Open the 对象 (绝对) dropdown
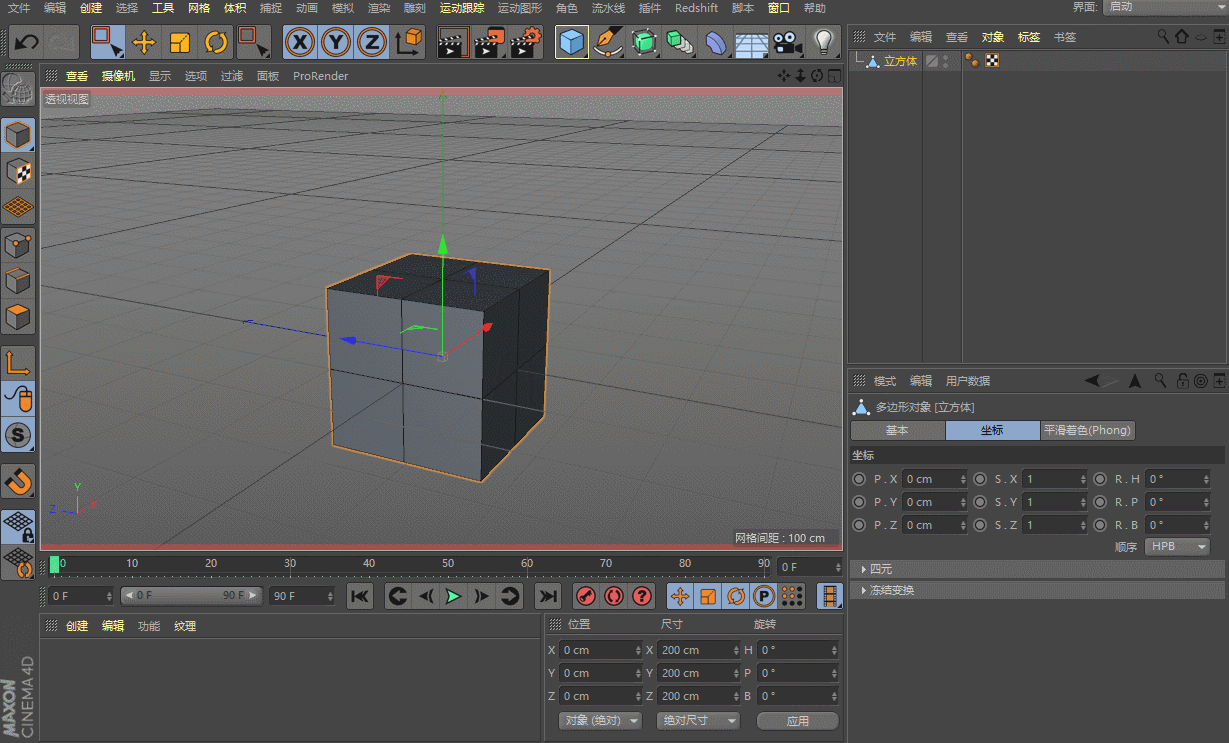The image size is (1229, 743). [600, 721]
